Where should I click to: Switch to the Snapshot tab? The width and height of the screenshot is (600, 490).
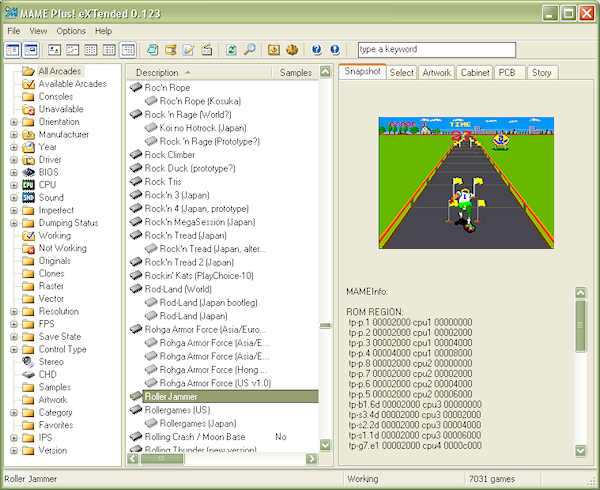362,72
